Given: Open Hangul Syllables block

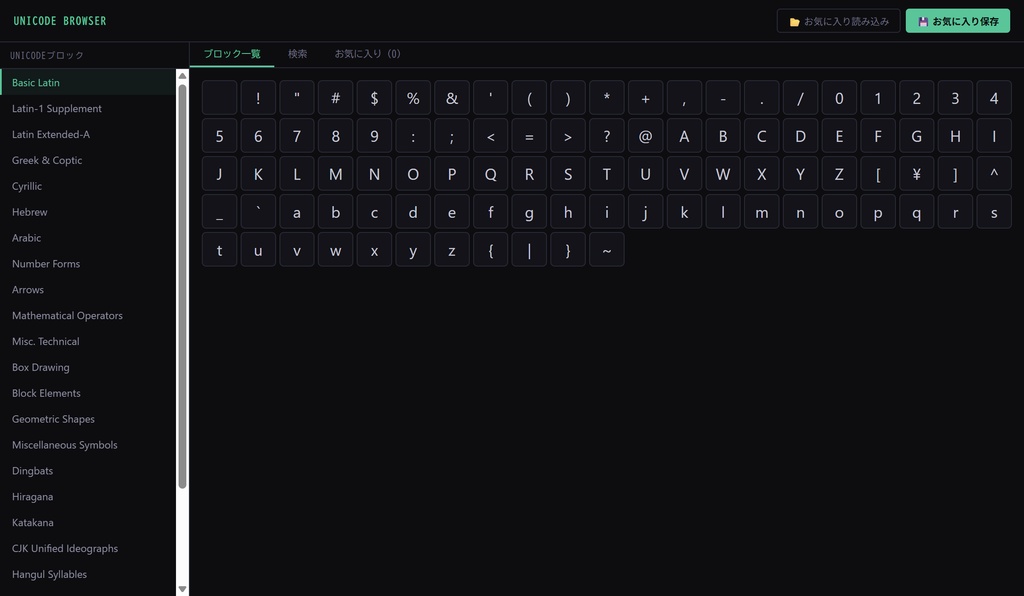Looking at the screenshot, I should (x=88, y=574).
